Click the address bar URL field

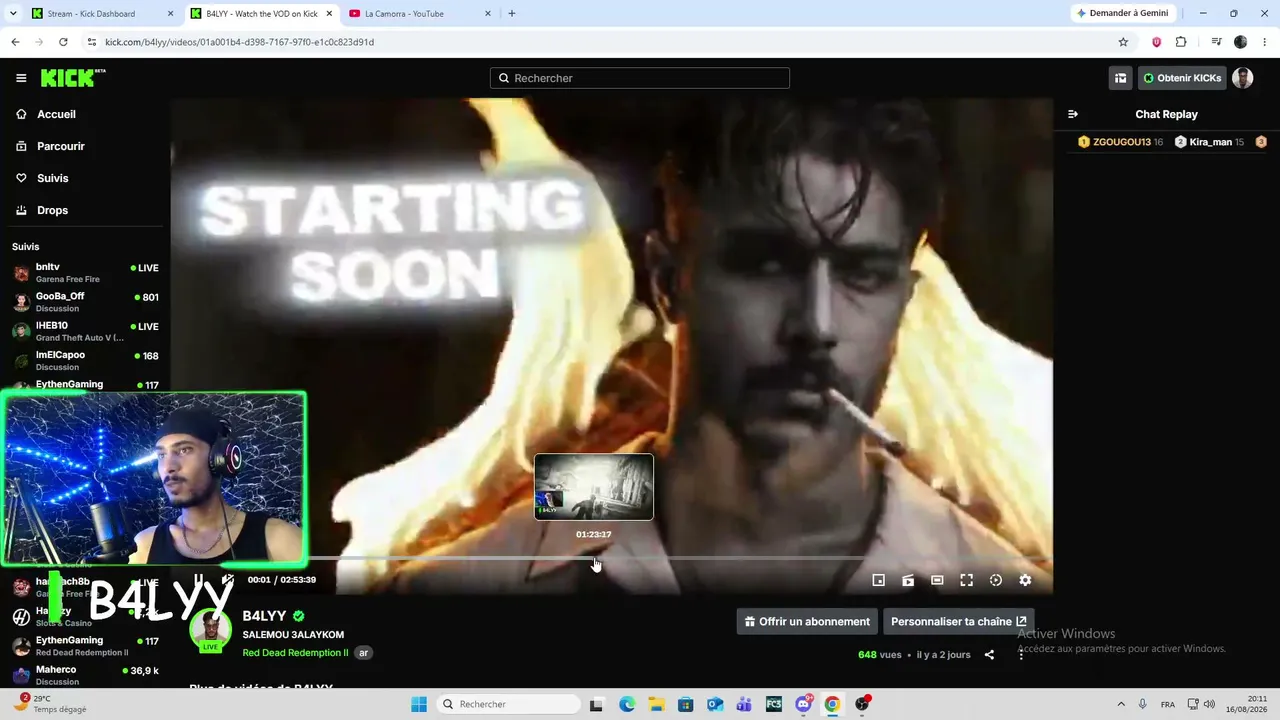[x=600, y=42]
